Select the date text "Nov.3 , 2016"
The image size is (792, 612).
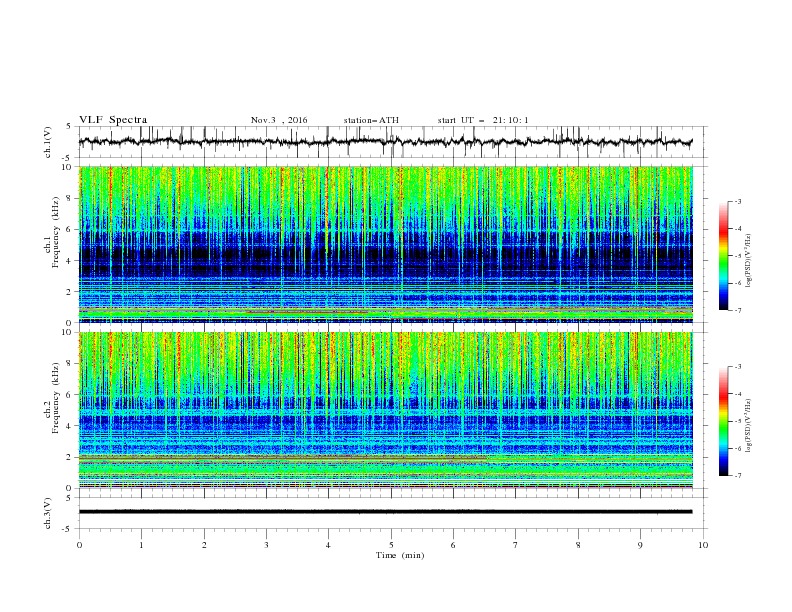279,120
